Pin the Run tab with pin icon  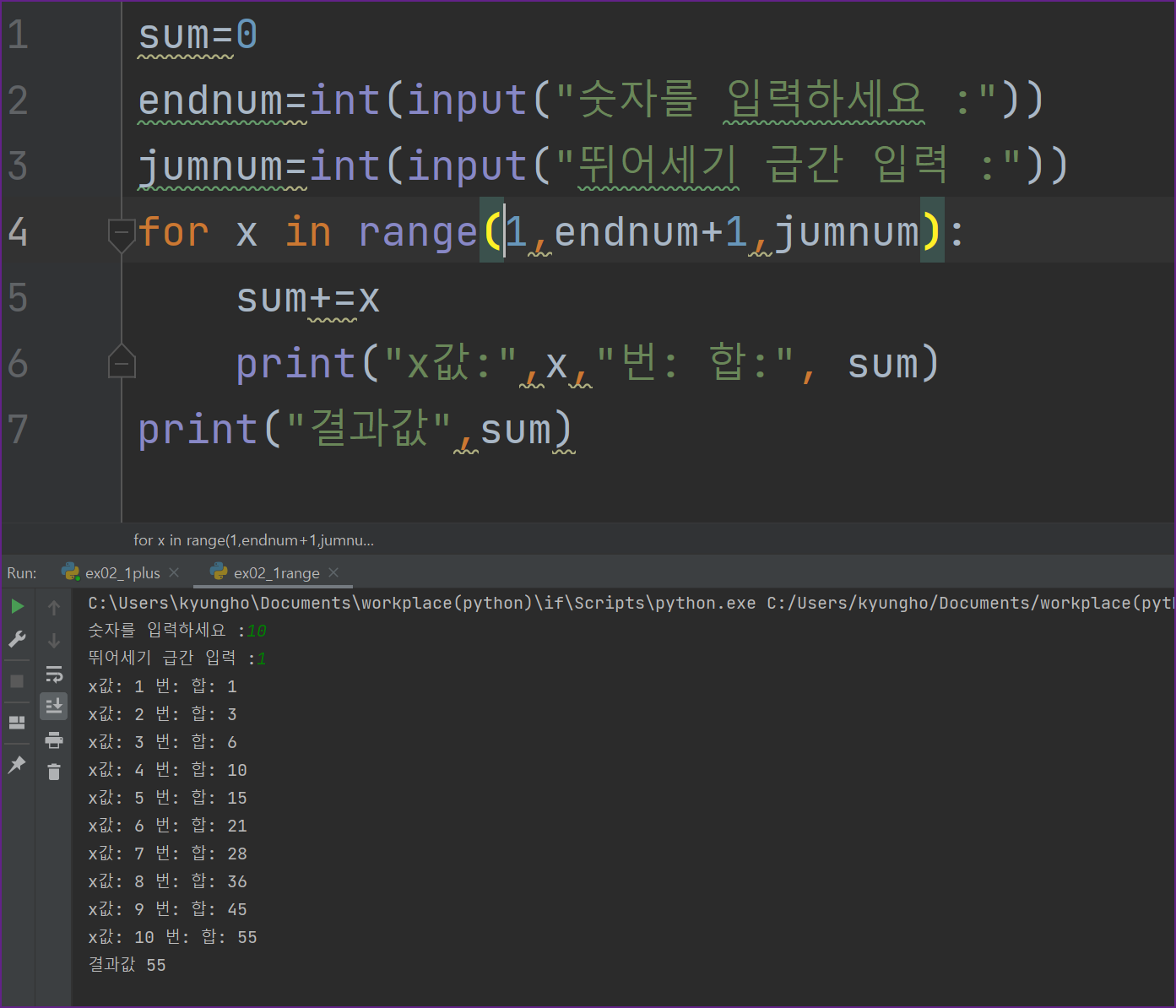17,765
